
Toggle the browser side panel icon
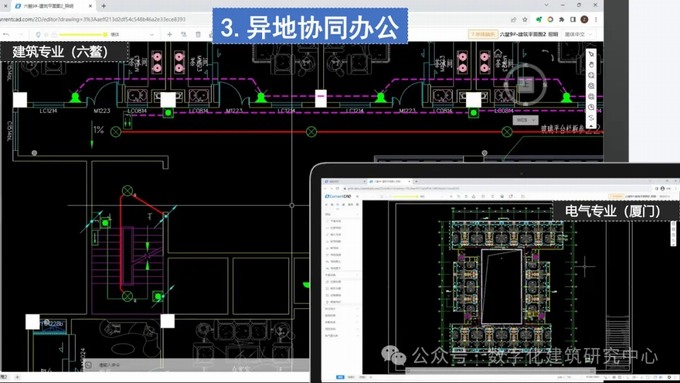coord(573,20)
